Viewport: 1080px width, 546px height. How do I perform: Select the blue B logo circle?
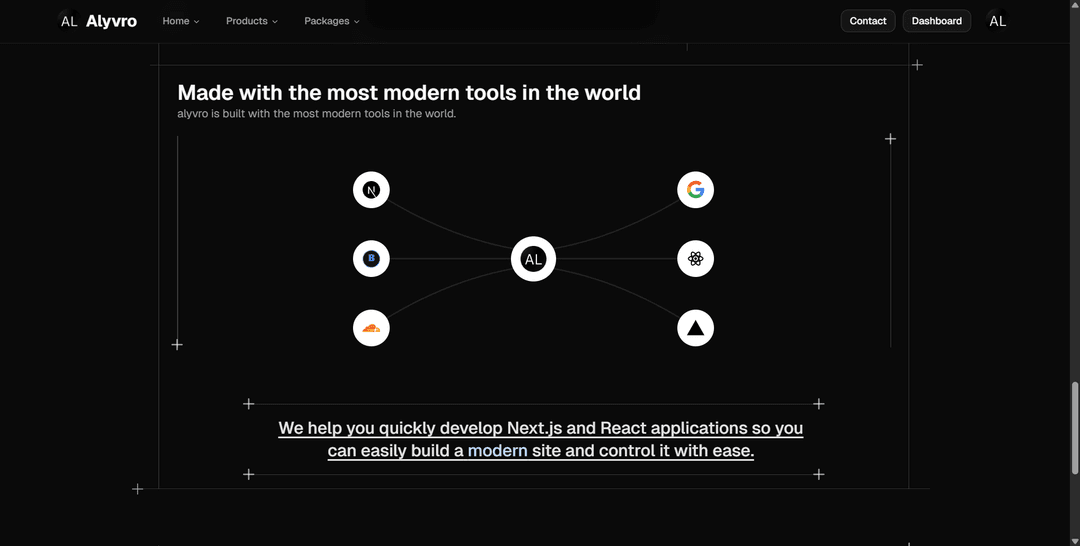point(371,259)
